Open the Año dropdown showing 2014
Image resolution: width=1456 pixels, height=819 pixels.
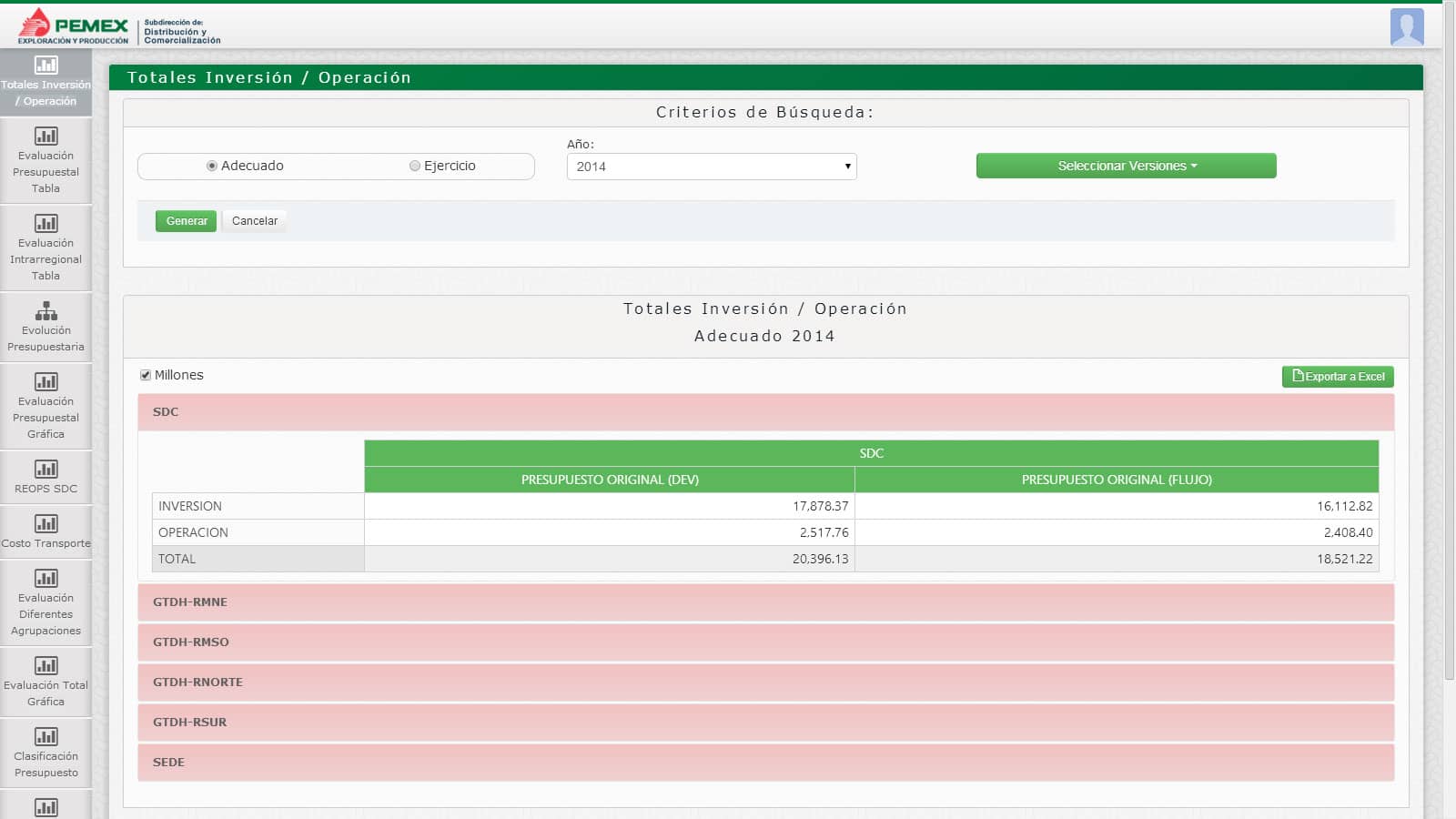pos(711,167)
